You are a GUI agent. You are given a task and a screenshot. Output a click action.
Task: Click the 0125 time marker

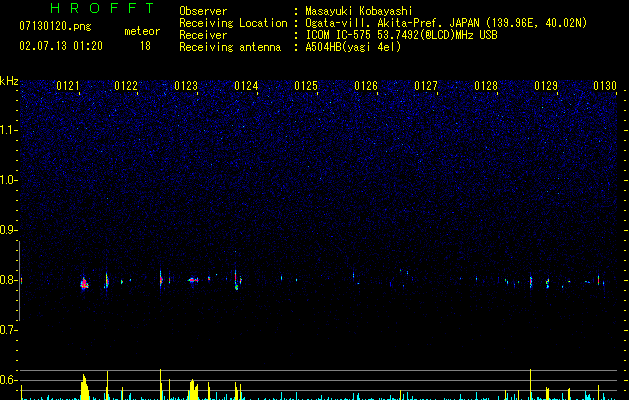[x=306, y=86]
